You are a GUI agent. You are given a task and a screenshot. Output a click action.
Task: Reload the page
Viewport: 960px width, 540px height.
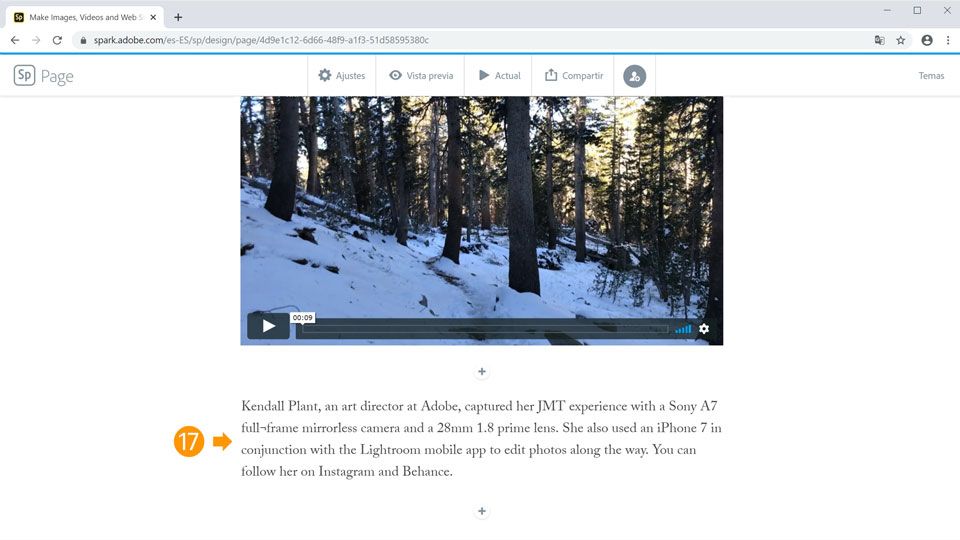(57, 40)
